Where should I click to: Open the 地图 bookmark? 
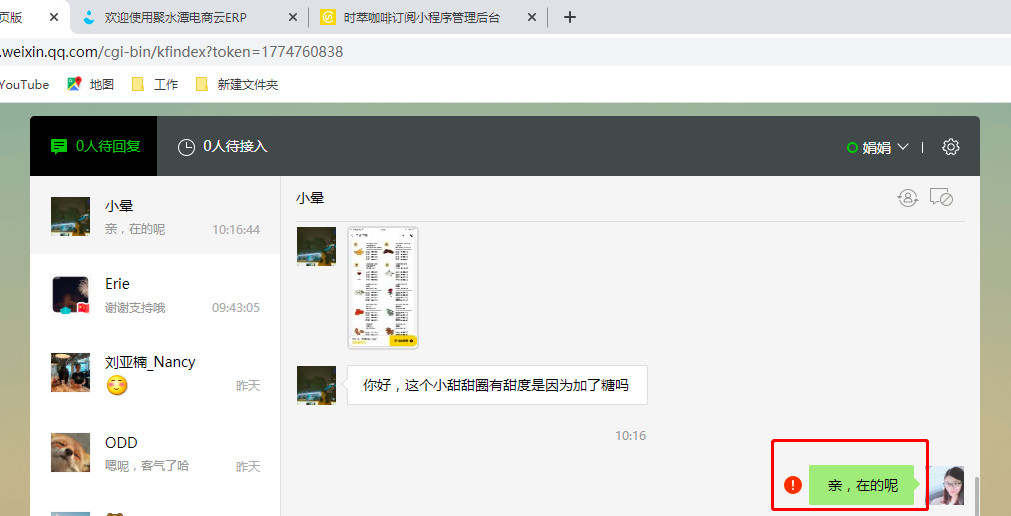coord(91,84)
